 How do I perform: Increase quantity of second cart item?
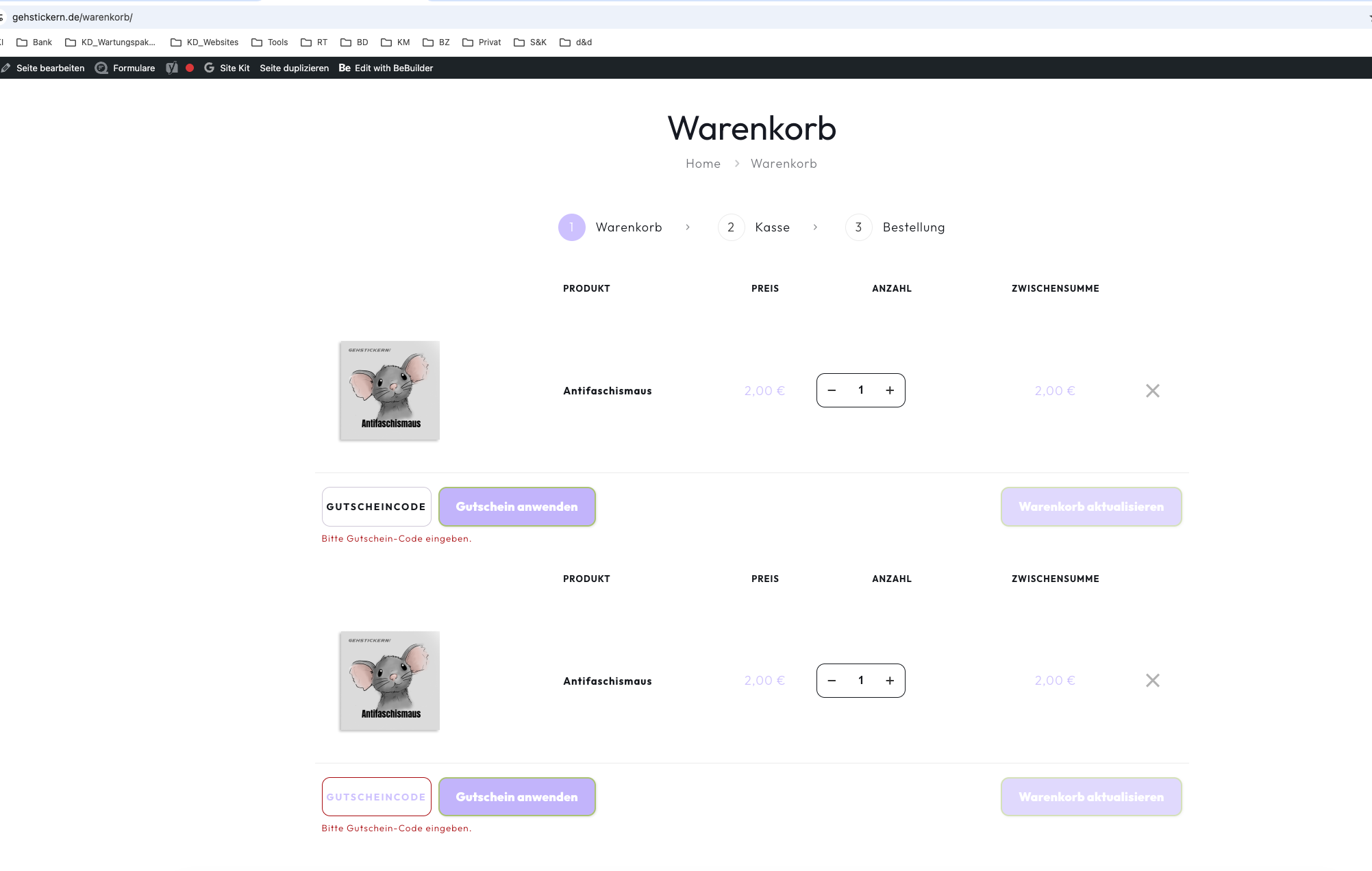click(x=889, y=681)
